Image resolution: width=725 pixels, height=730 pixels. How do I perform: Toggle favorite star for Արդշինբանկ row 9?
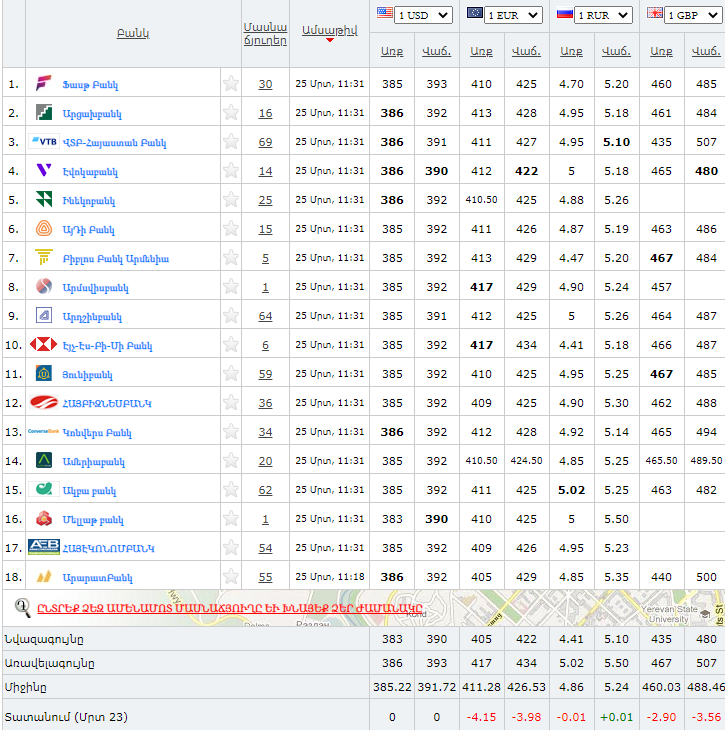230,316
